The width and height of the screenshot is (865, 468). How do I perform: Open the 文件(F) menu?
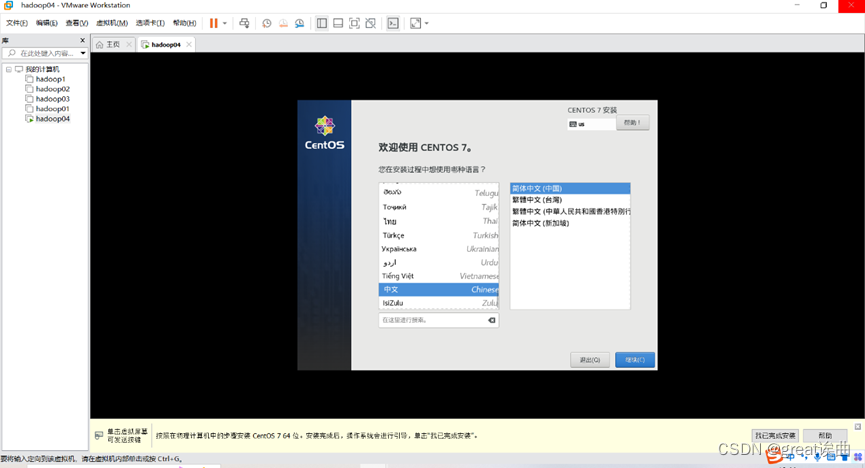click(17, 23)
